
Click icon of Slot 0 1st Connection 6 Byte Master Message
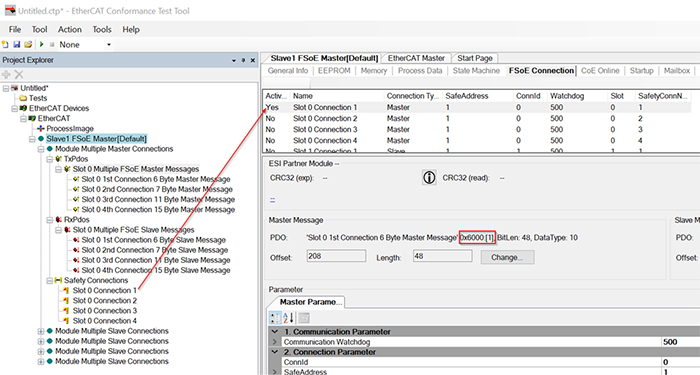pyautogui.click(x=76, y=179)
